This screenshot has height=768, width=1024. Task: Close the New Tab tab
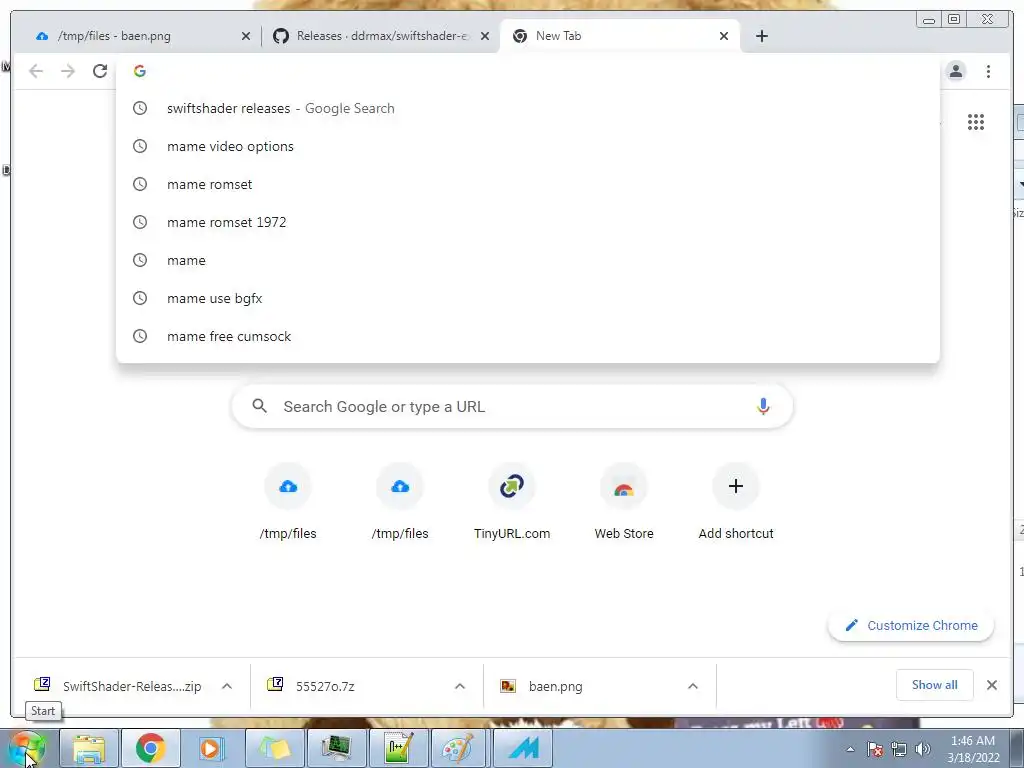tap(724, 36)
